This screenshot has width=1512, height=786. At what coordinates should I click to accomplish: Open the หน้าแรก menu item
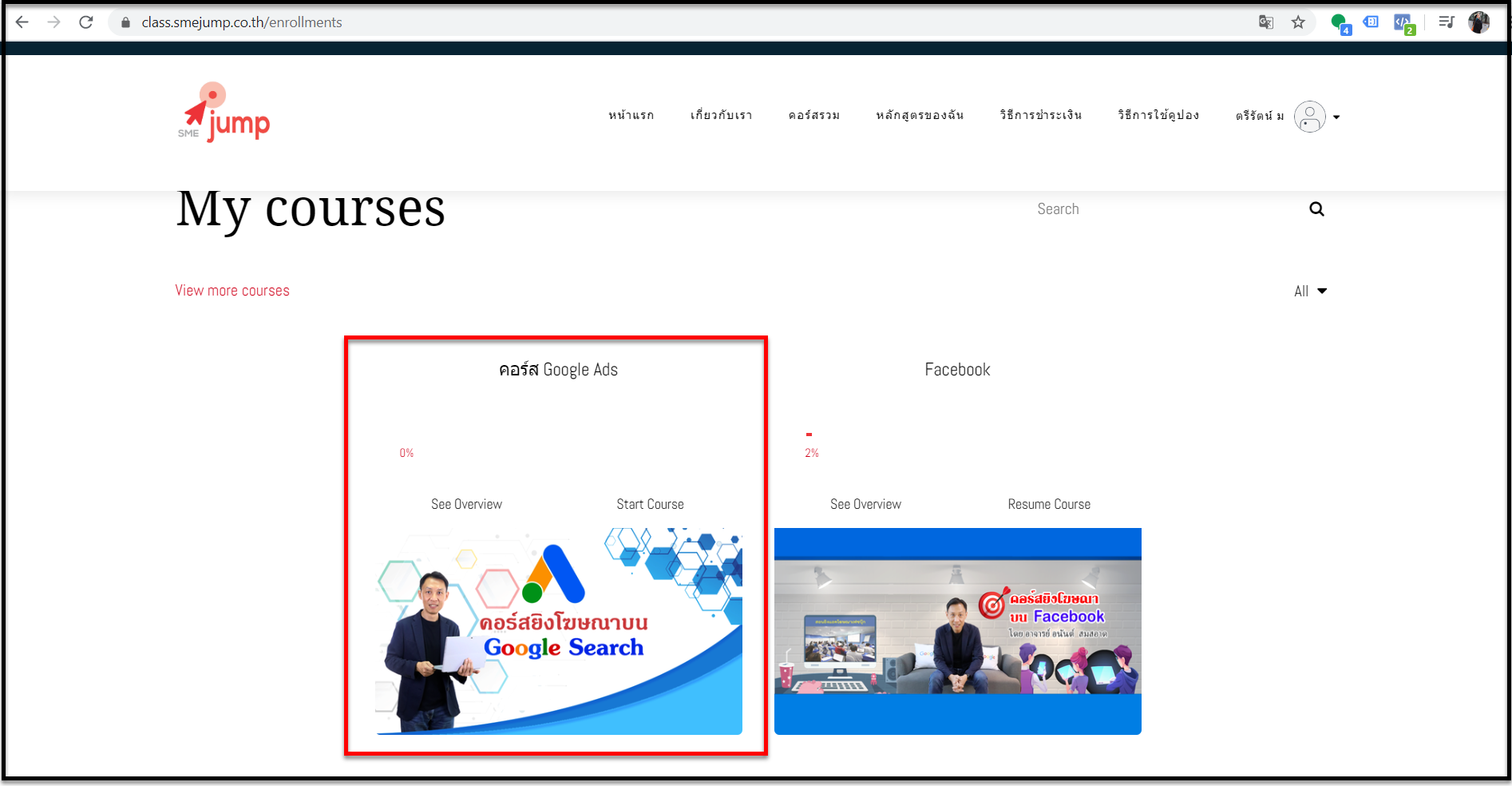(631, 115)
